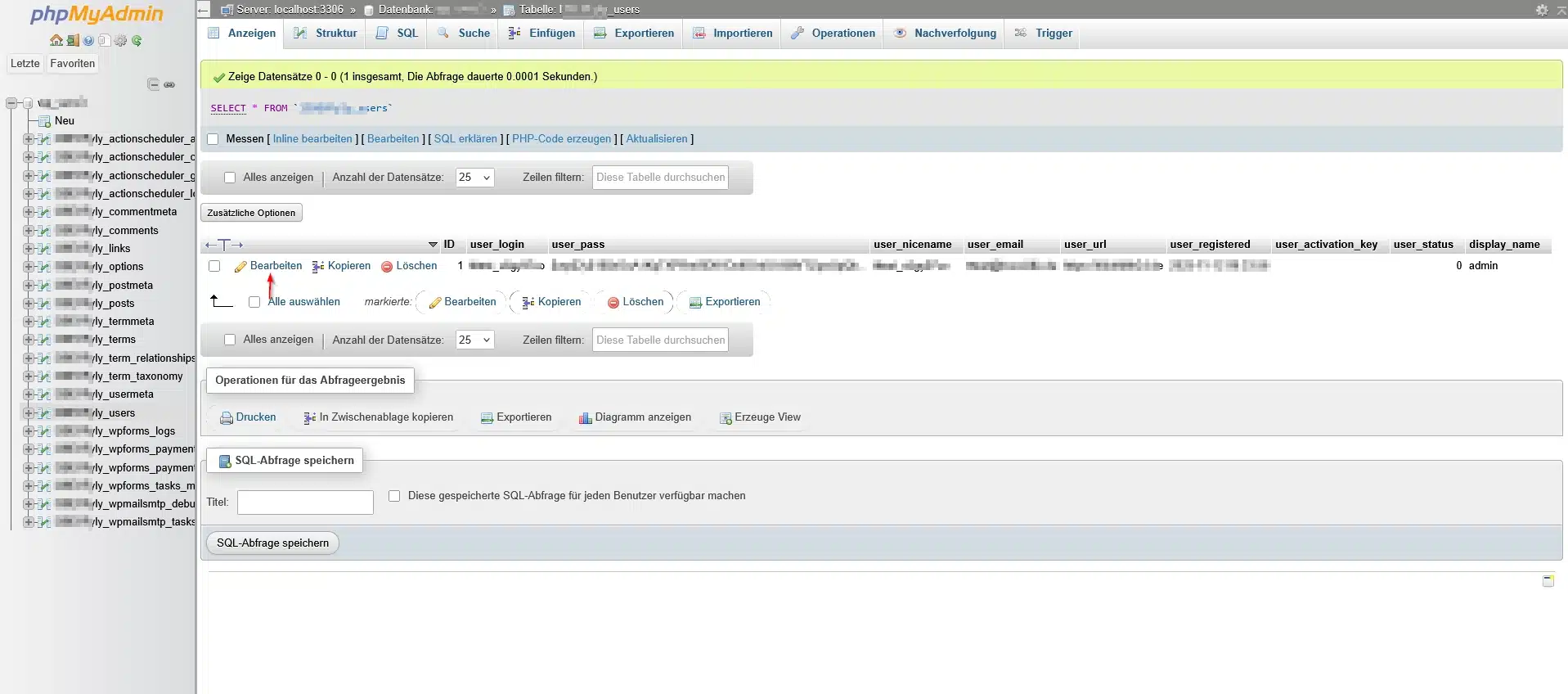Open navigation panel settings gear icon
Image resolution: width=1568 pixels, height=694 pixels.
coord(120,40)
